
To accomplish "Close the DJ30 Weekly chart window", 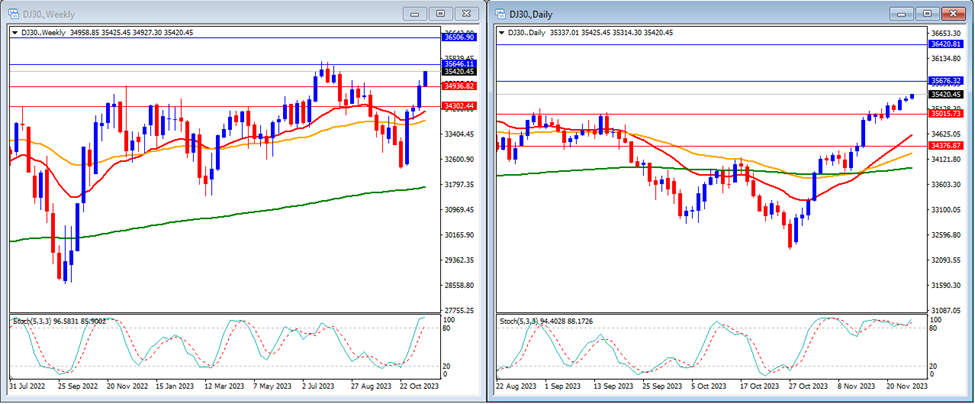I will (x=464, y=13).
